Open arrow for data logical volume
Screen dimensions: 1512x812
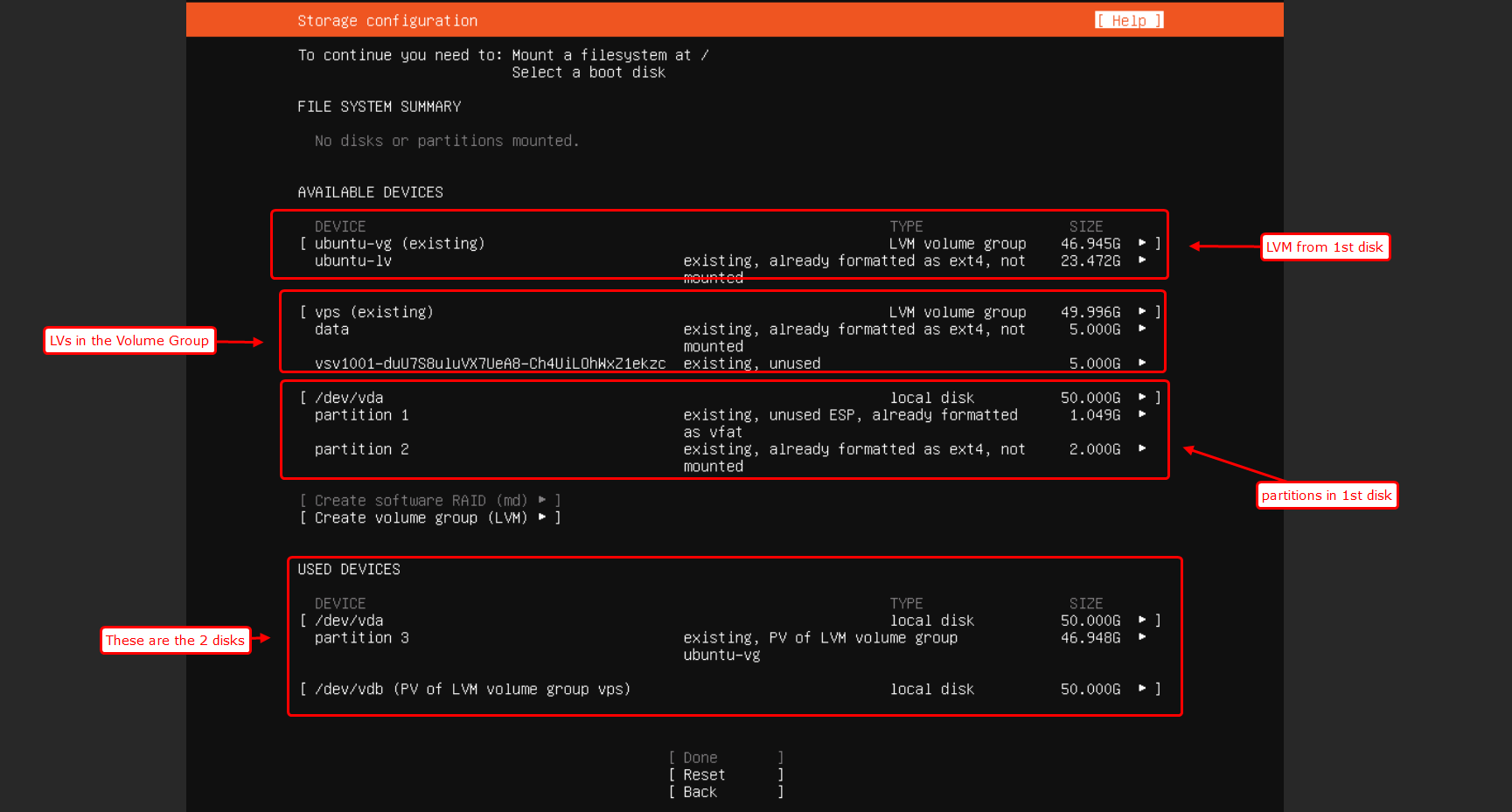pyautogui.click(x=1142, y=329)
